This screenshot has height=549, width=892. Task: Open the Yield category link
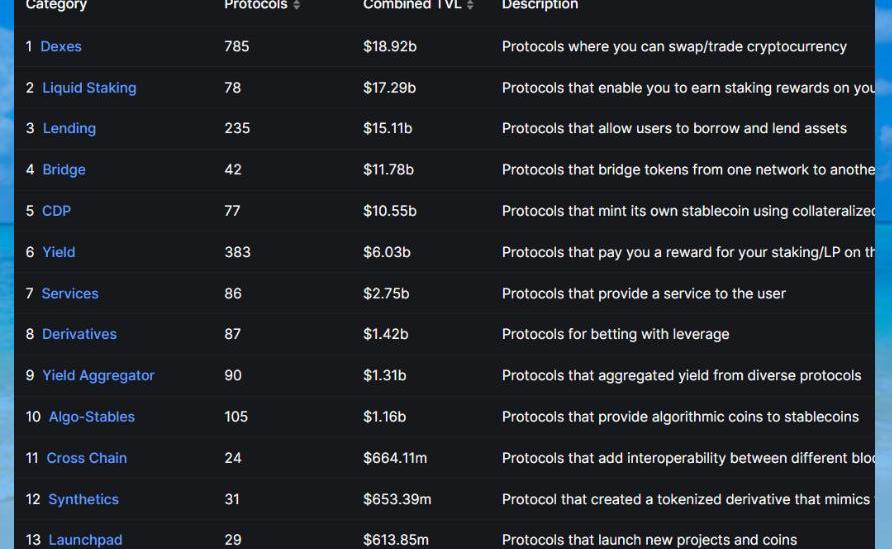[x=59, y=252]
